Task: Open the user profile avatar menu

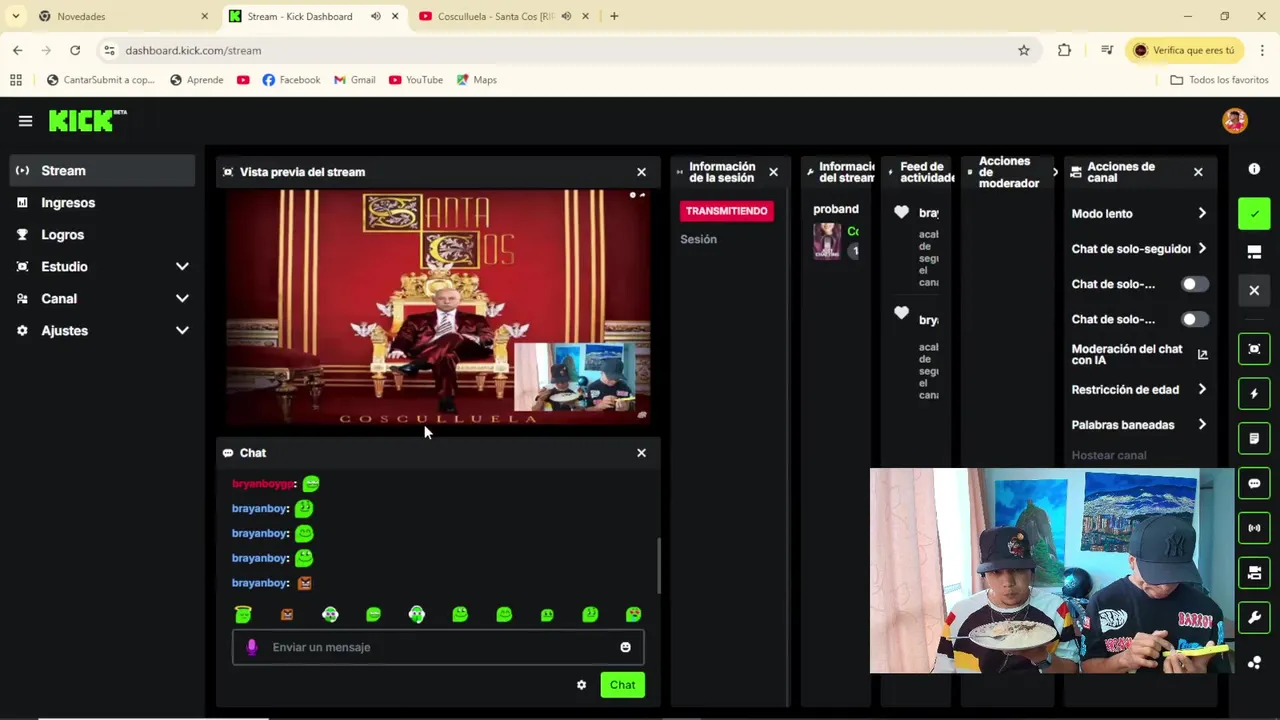Action: point(1234,121)
